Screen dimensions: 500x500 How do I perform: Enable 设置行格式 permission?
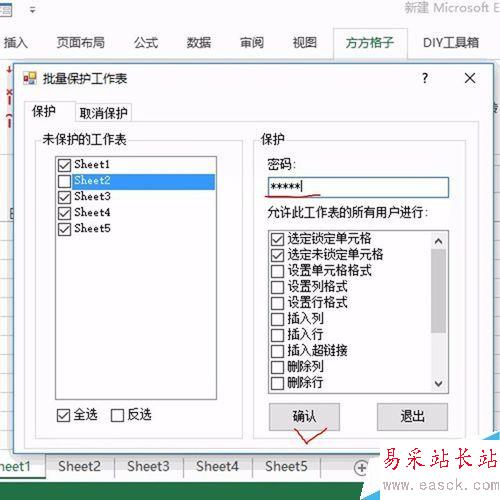pos(277,303)
